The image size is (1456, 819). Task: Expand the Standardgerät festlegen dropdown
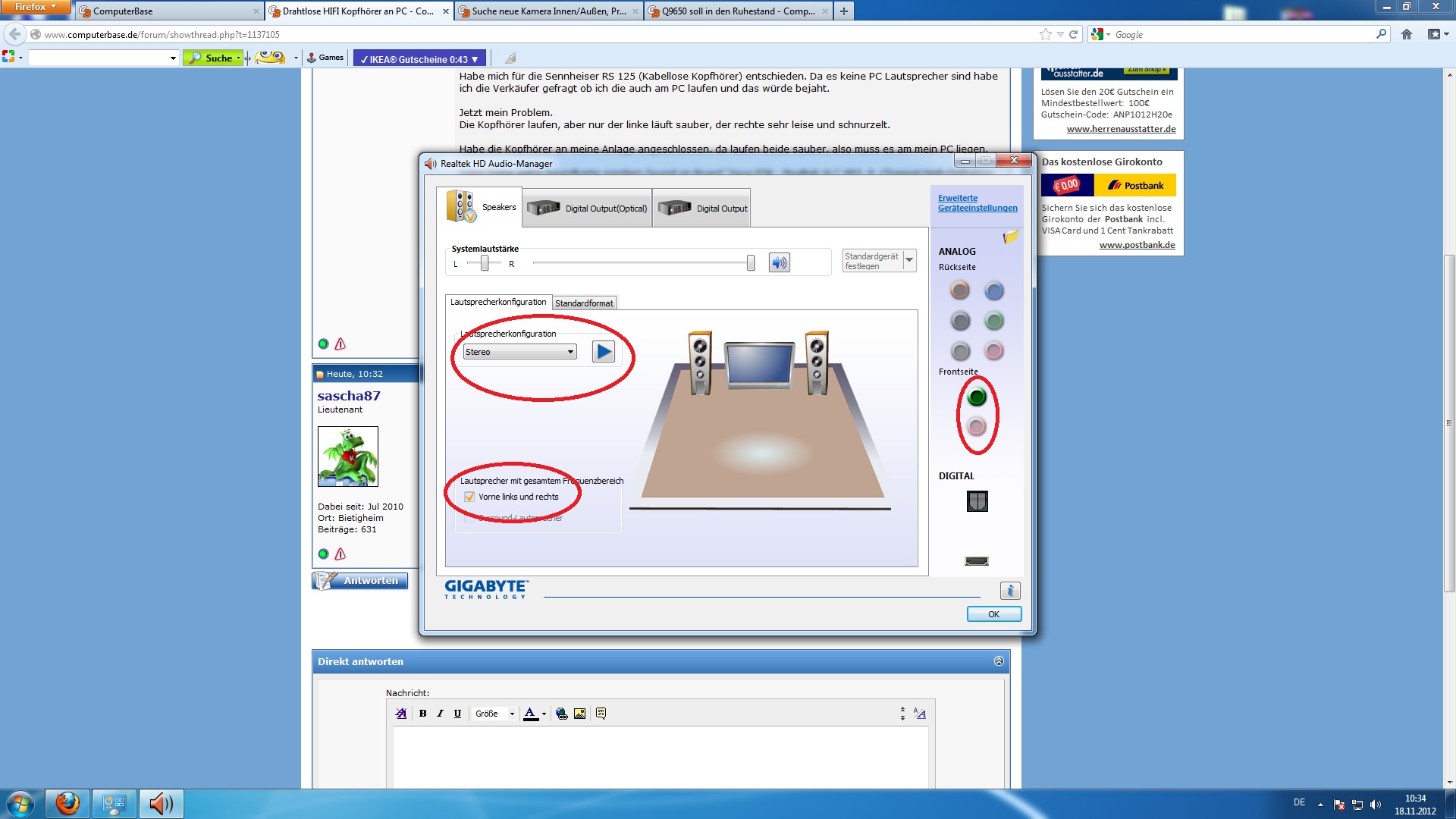point(909,260)
